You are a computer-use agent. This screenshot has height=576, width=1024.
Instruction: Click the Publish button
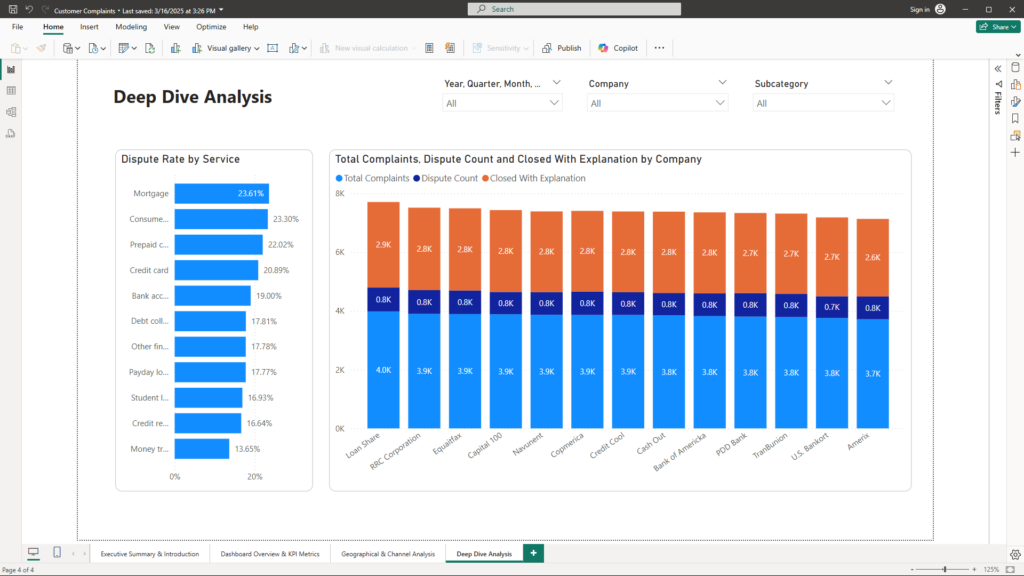pos(562,48)
